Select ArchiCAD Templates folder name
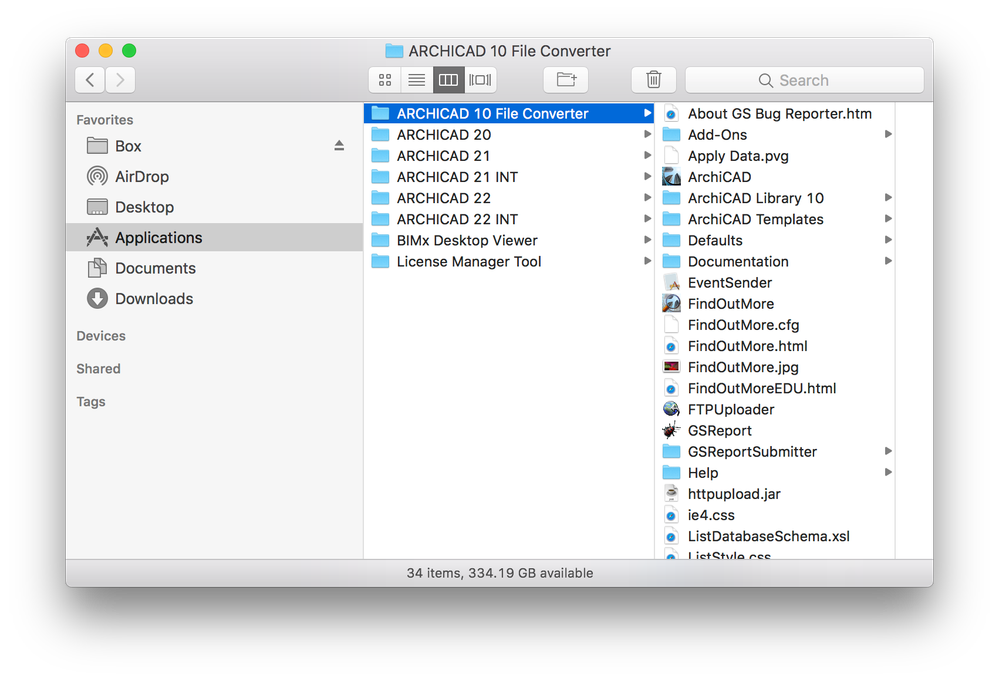The image size is (999, 681). 756,219
